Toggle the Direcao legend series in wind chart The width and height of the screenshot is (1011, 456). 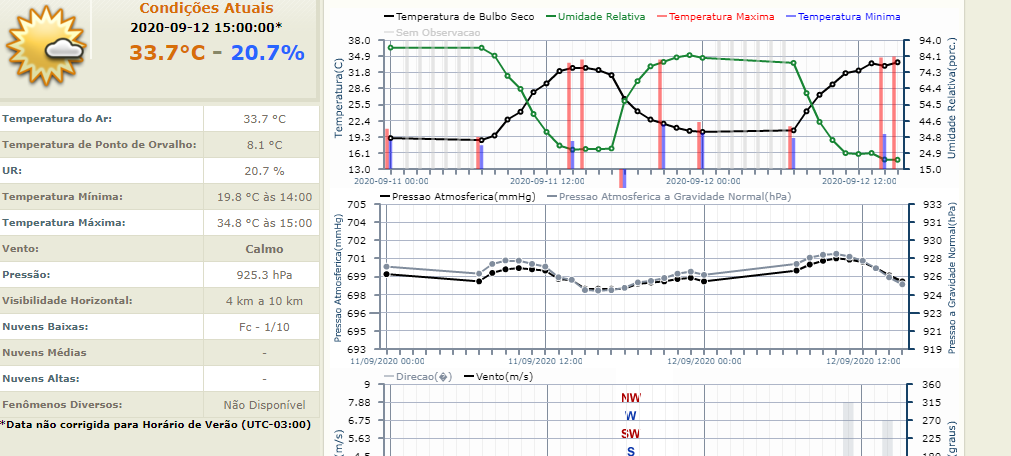click(x=418, y=377)
